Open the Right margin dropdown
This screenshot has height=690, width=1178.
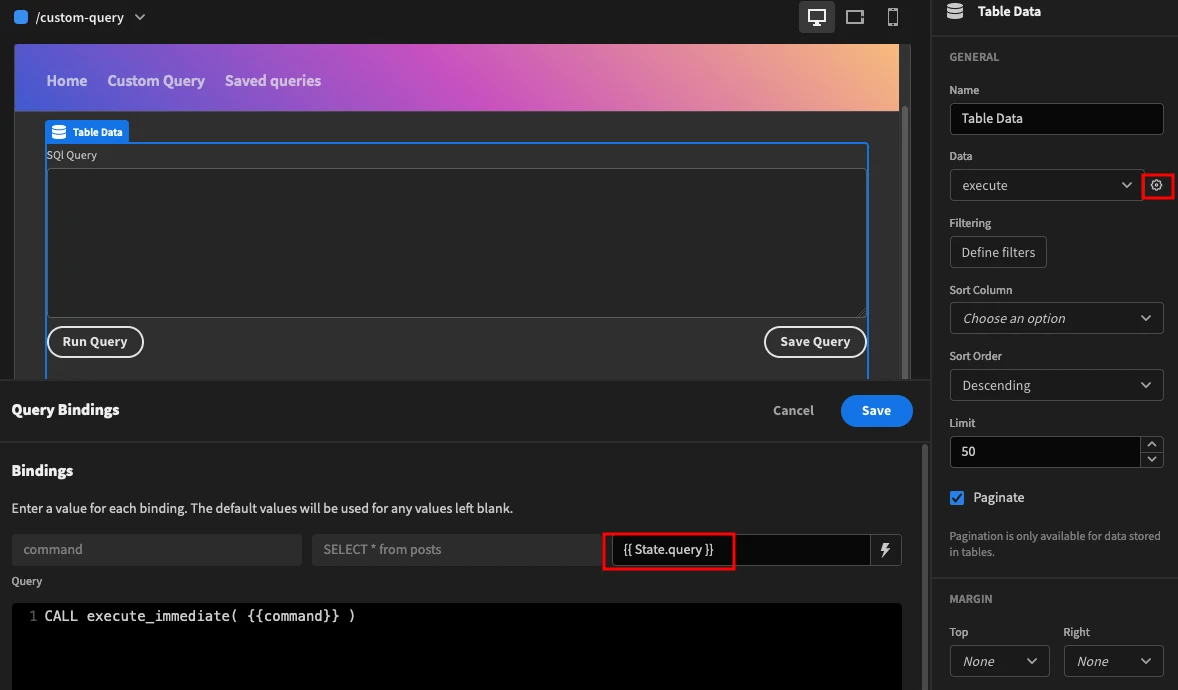coord(1113,661)
